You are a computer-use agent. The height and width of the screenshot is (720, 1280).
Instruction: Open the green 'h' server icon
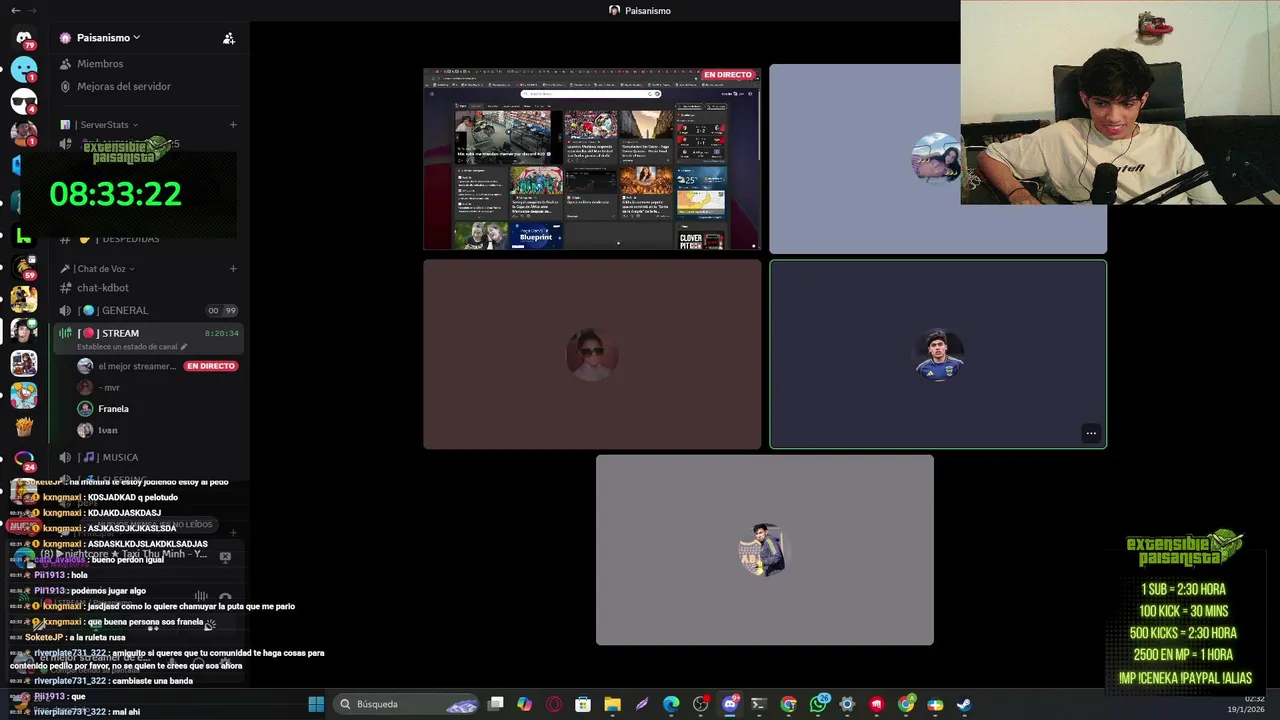[x=24, y=236]
